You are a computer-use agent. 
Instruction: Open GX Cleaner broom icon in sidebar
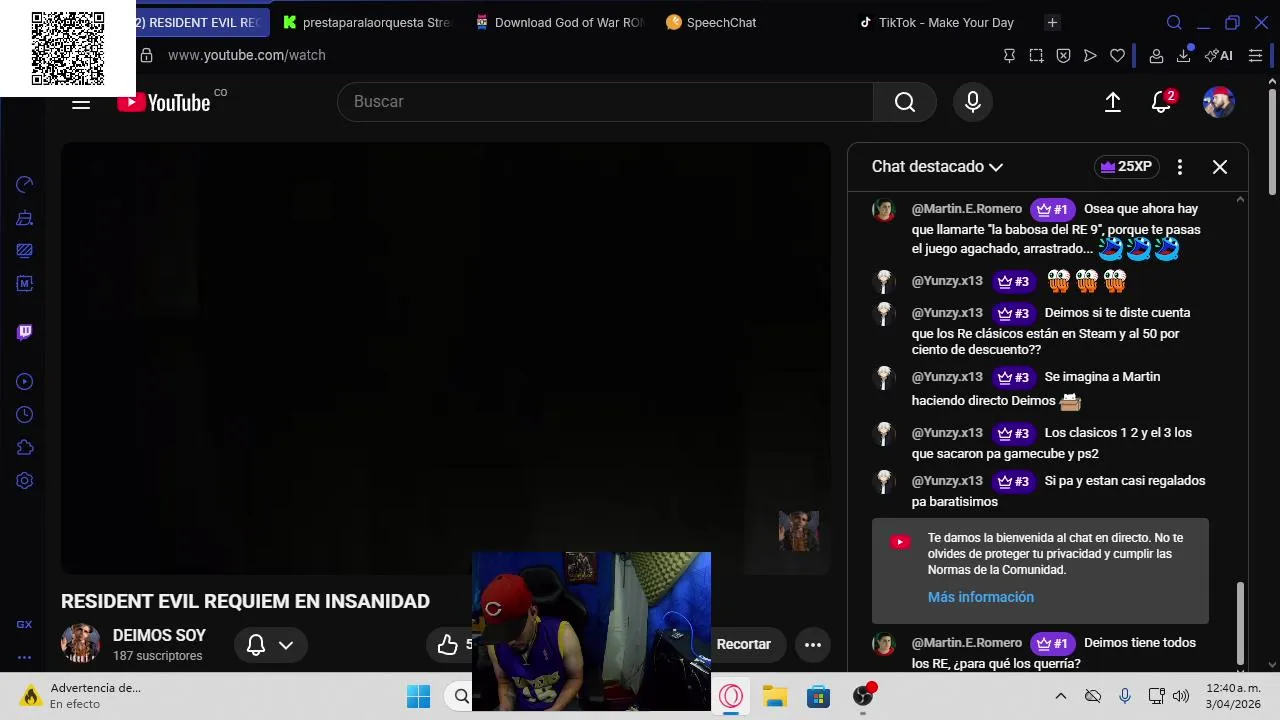point(25,218)
